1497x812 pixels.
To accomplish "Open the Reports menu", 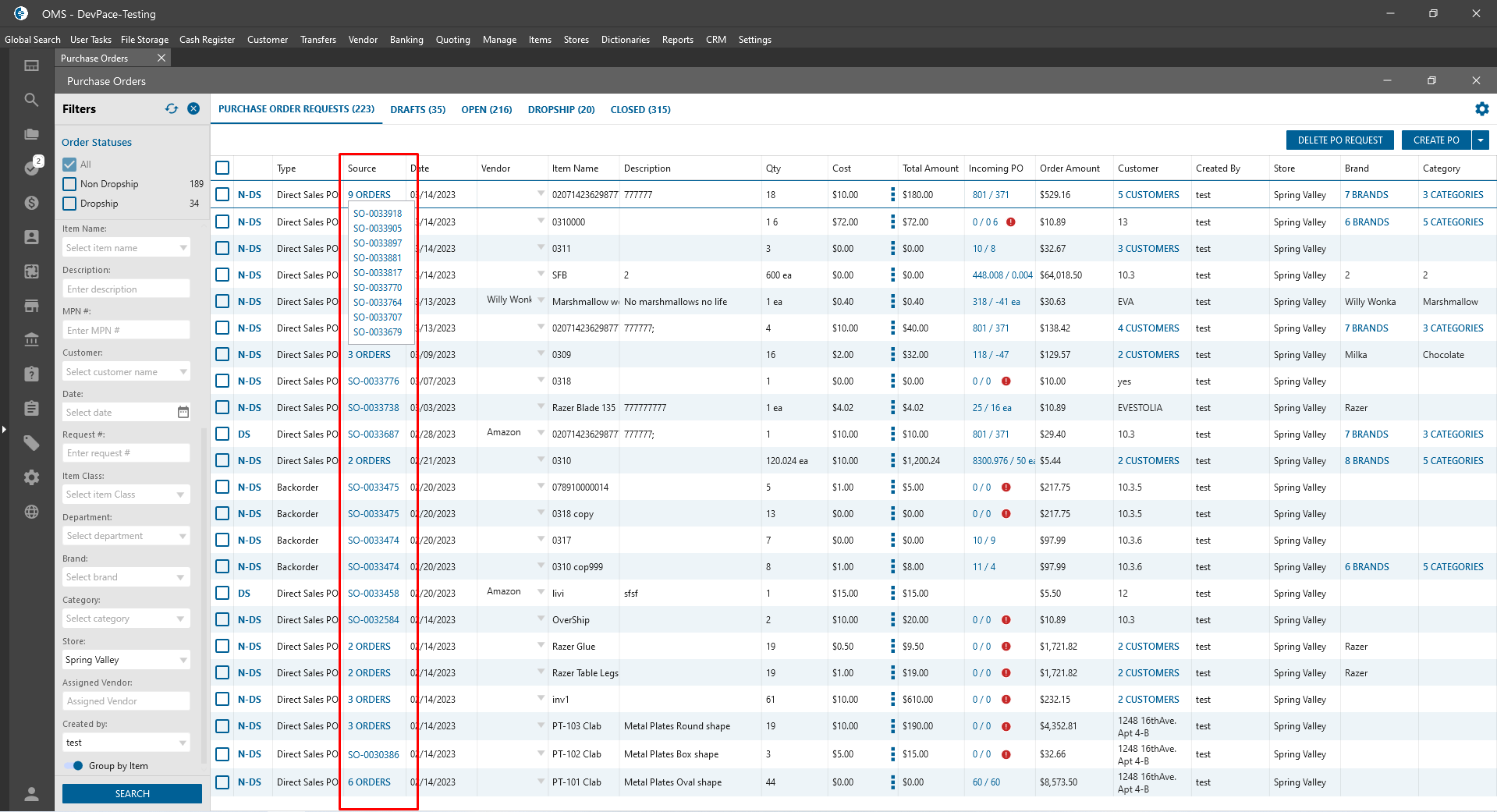I will pyautogui.click(x=677, y=40).
